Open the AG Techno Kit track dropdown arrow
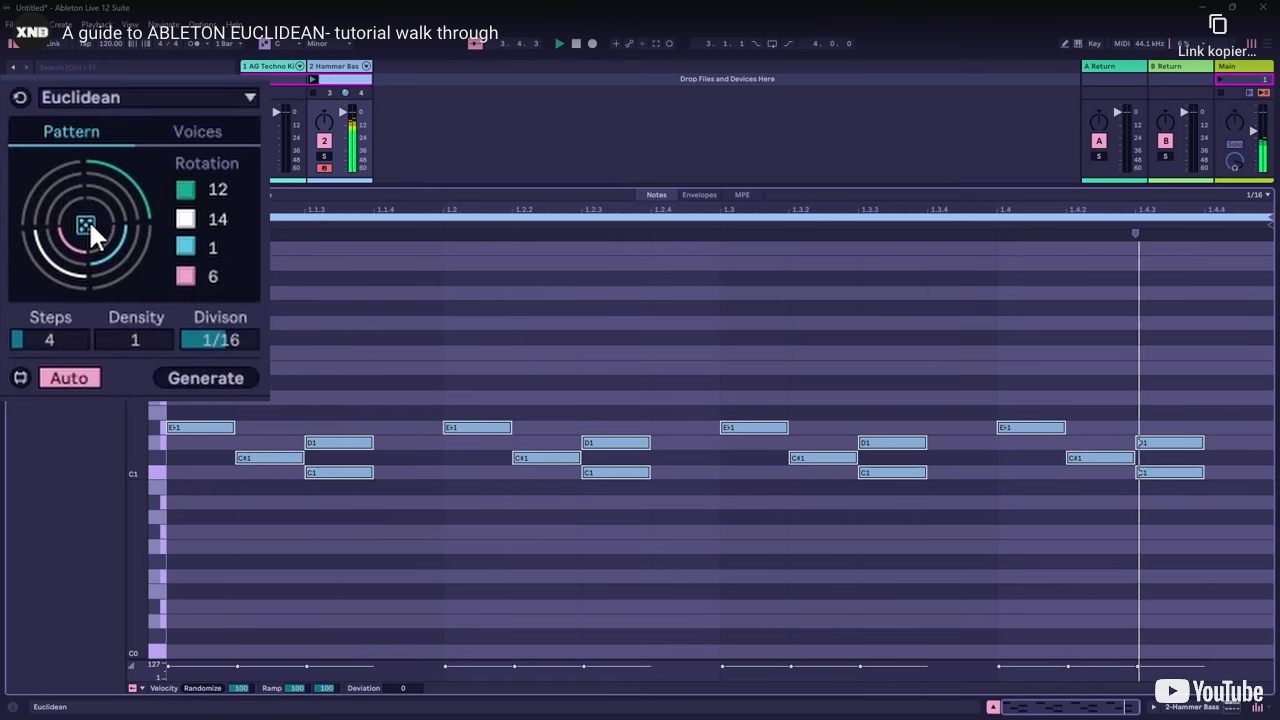 [299, 66]
